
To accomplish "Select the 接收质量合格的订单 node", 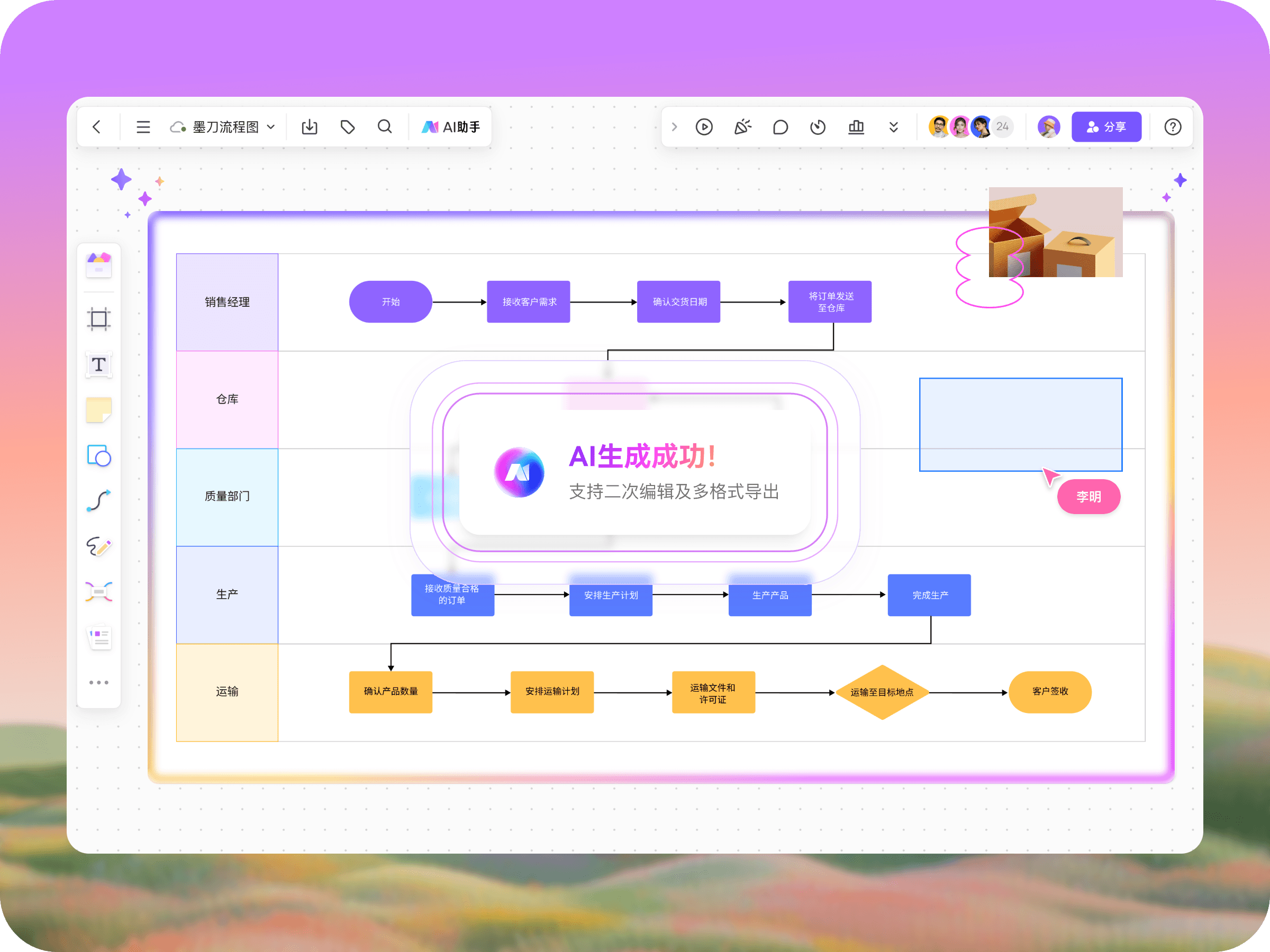I will [452, 595].
